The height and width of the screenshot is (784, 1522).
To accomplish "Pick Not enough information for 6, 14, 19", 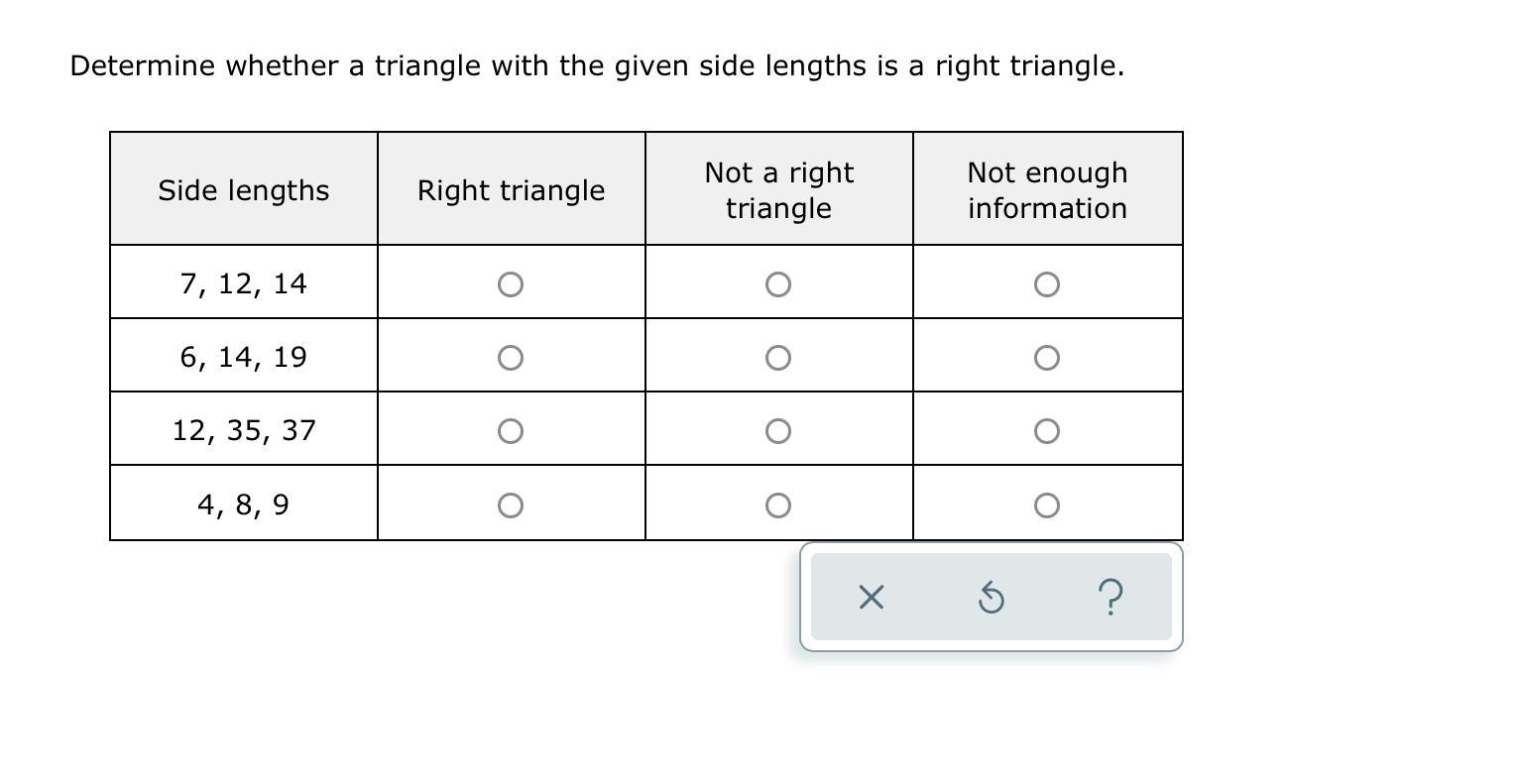I will point(1046,358).
